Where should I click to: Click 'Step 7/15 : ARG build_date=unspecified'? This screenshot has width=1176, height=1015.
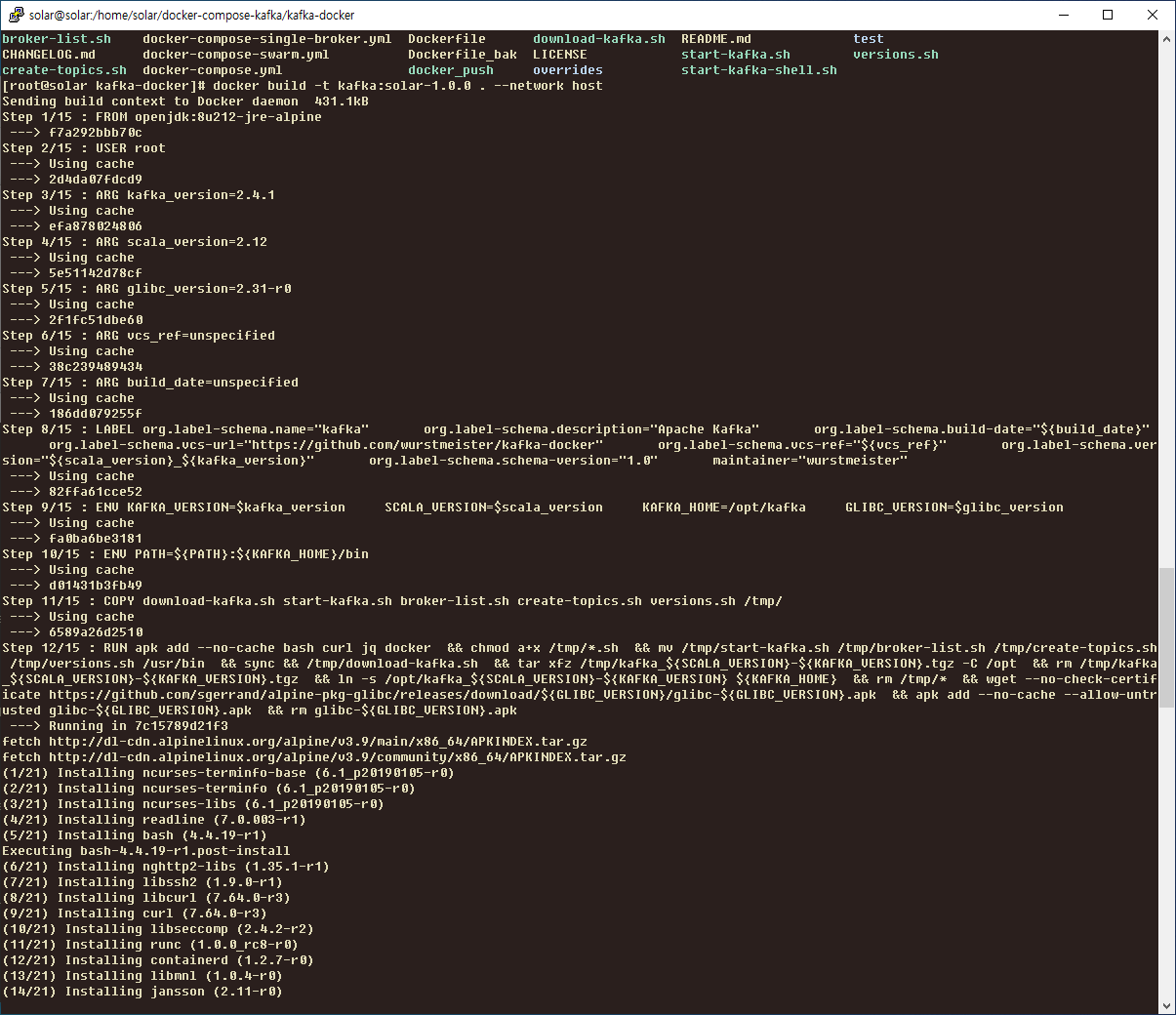pos(150,383)
